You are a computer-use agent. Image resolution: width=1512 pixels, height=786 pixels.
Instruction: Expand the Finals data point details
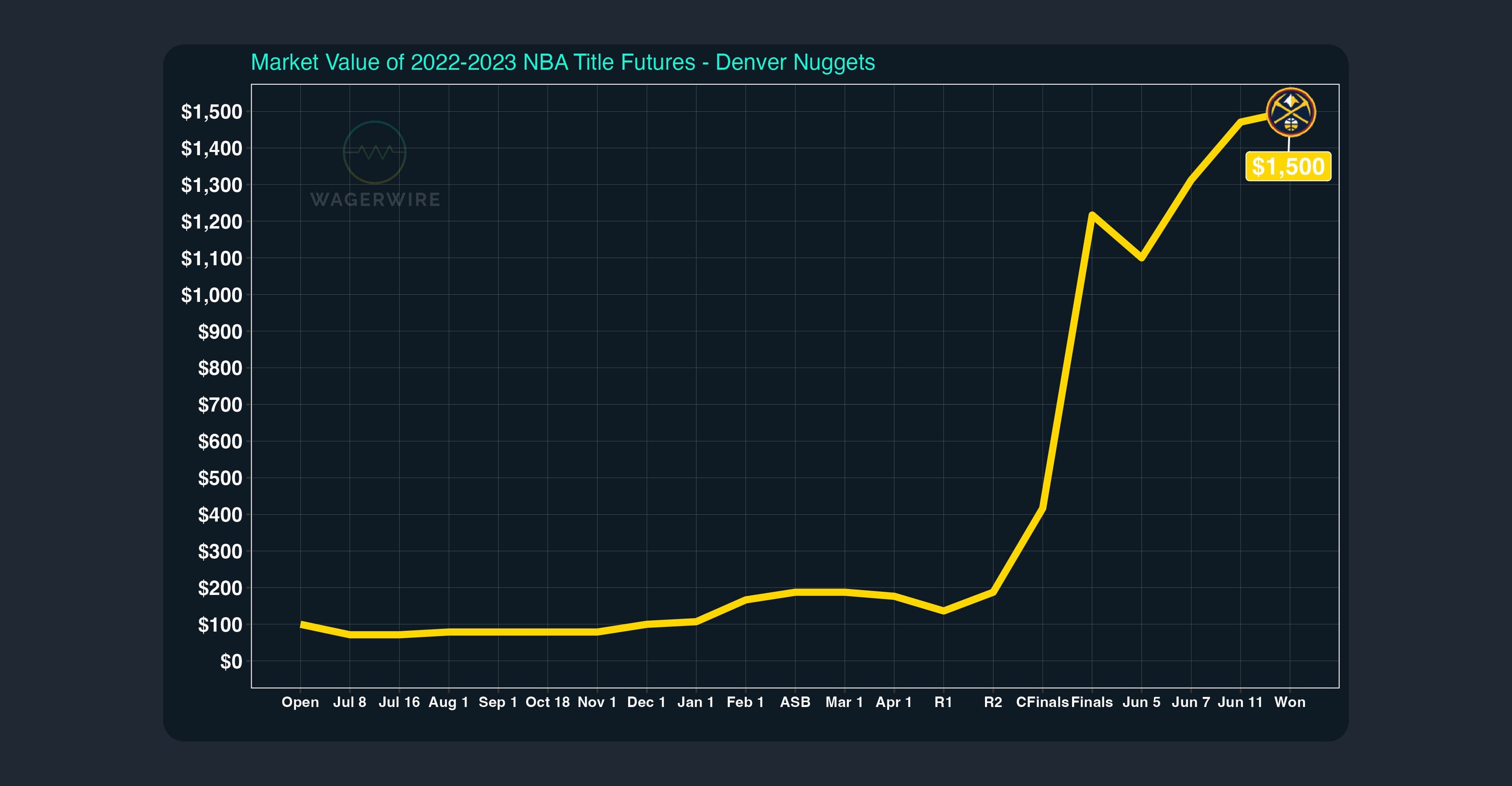pos(1092,702)
